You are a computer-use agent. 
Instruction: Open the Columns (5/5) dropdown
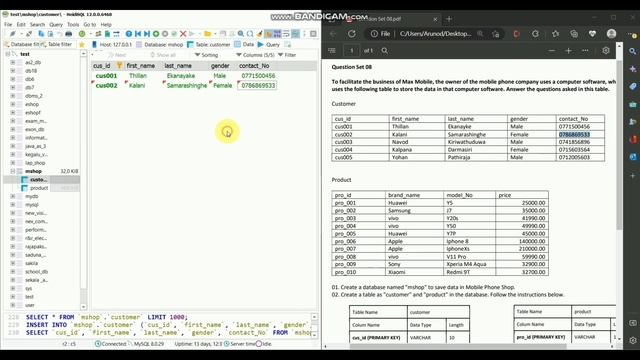pyautogui.click(x=255, y=55)
